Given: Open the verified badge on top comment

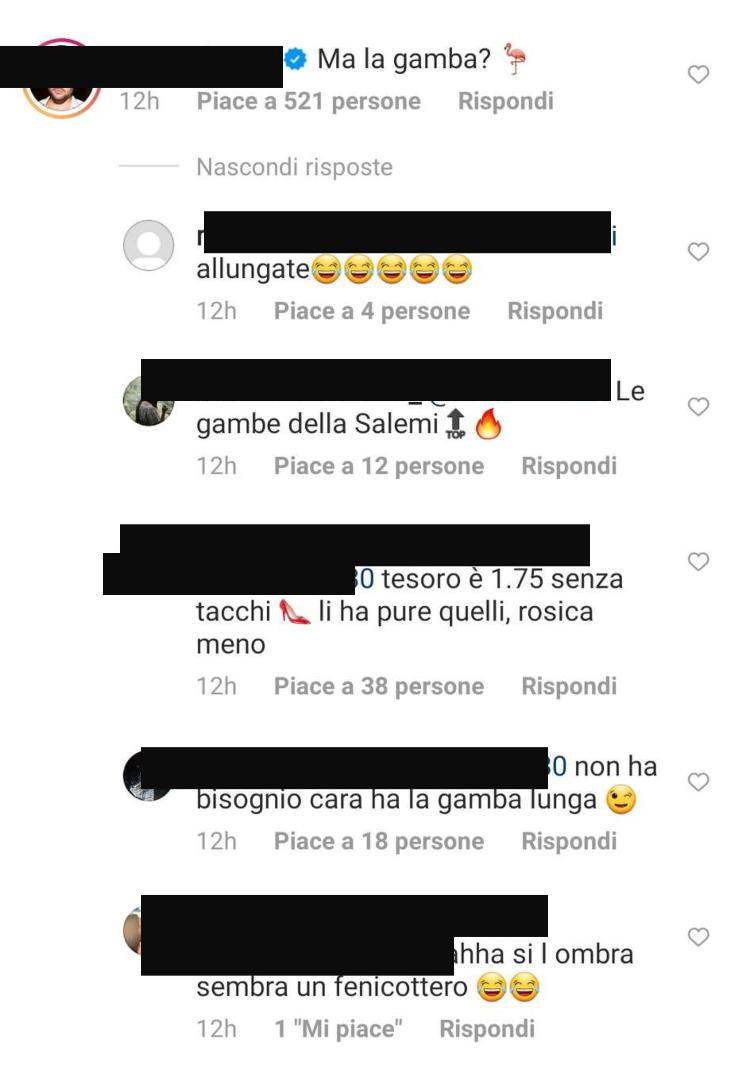Looking at the screenshot, I should pyautogui.click(x=296, y=59).
